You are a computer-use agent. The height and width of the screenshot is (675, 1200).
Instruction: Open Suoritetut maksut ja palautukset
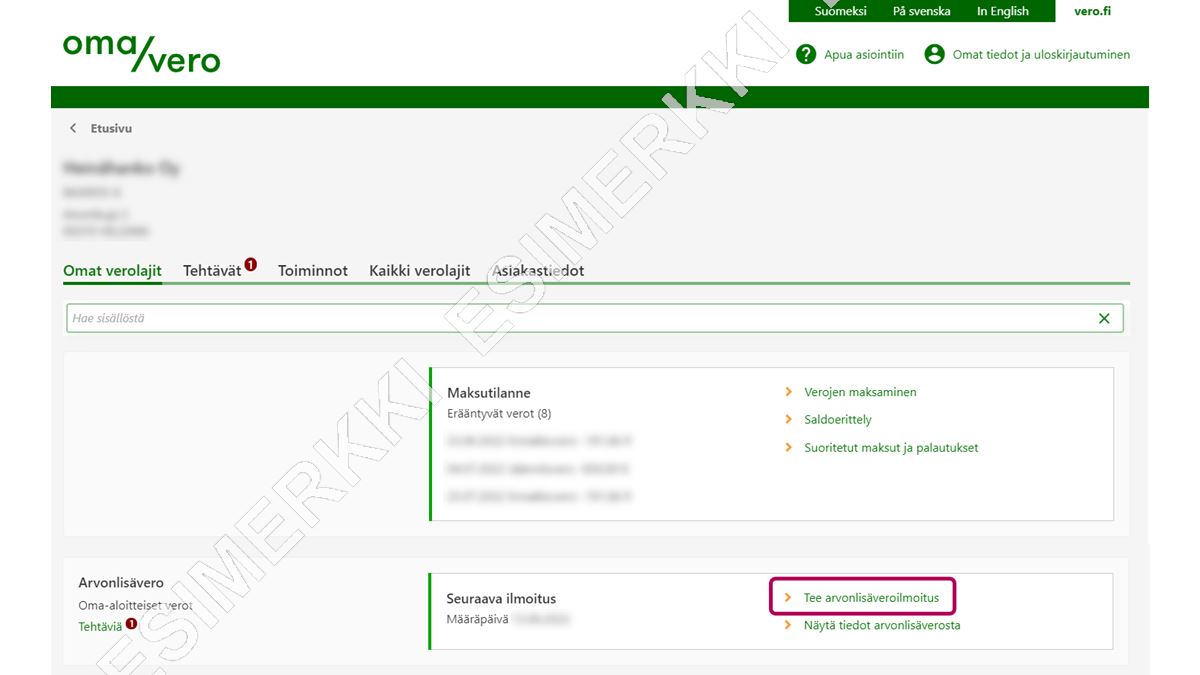click(x=891, y=448)
